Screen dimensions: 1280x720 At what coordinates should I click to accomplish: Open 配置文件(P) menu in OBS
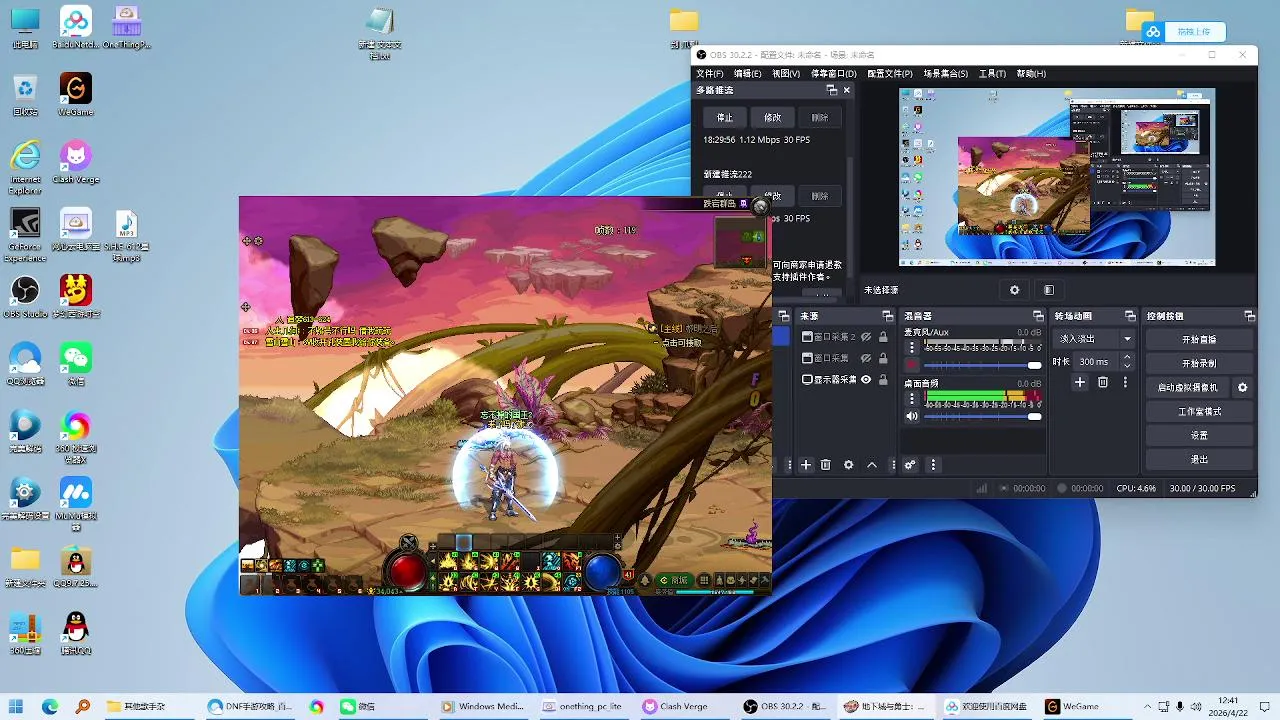click(889, 74)
